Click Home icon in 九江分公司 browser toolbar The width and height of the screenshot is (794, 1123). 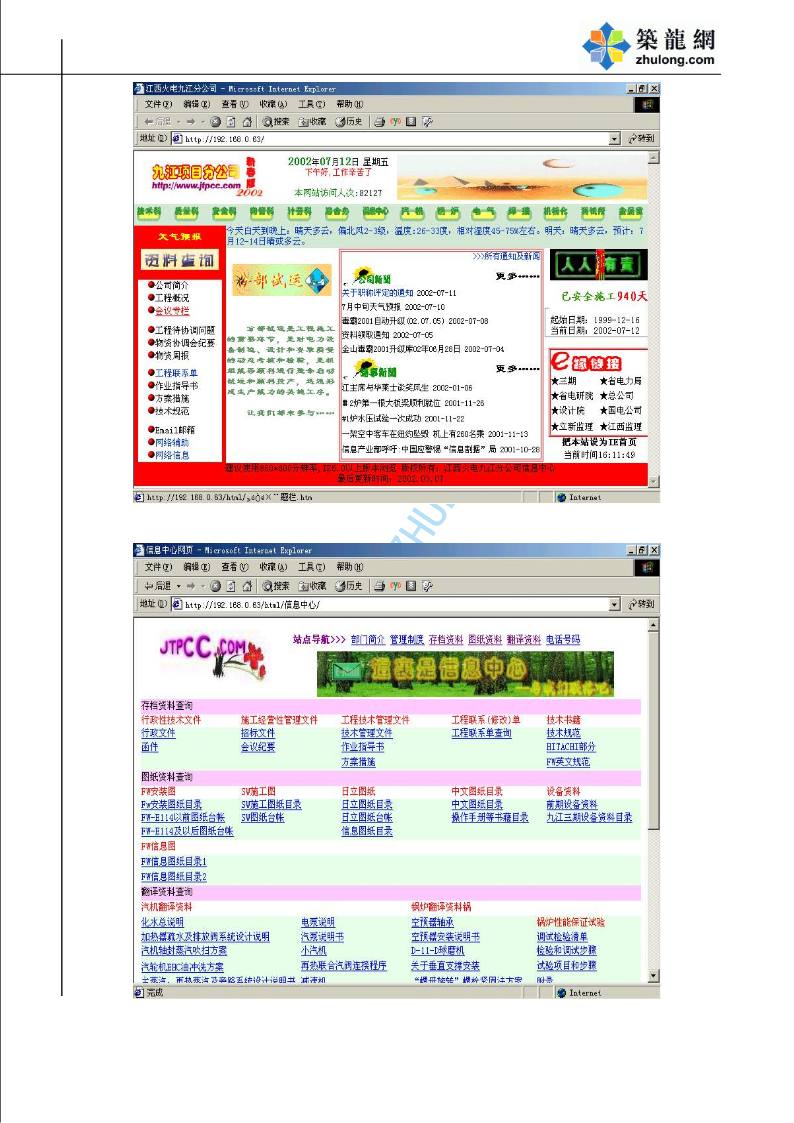[247, 122]
